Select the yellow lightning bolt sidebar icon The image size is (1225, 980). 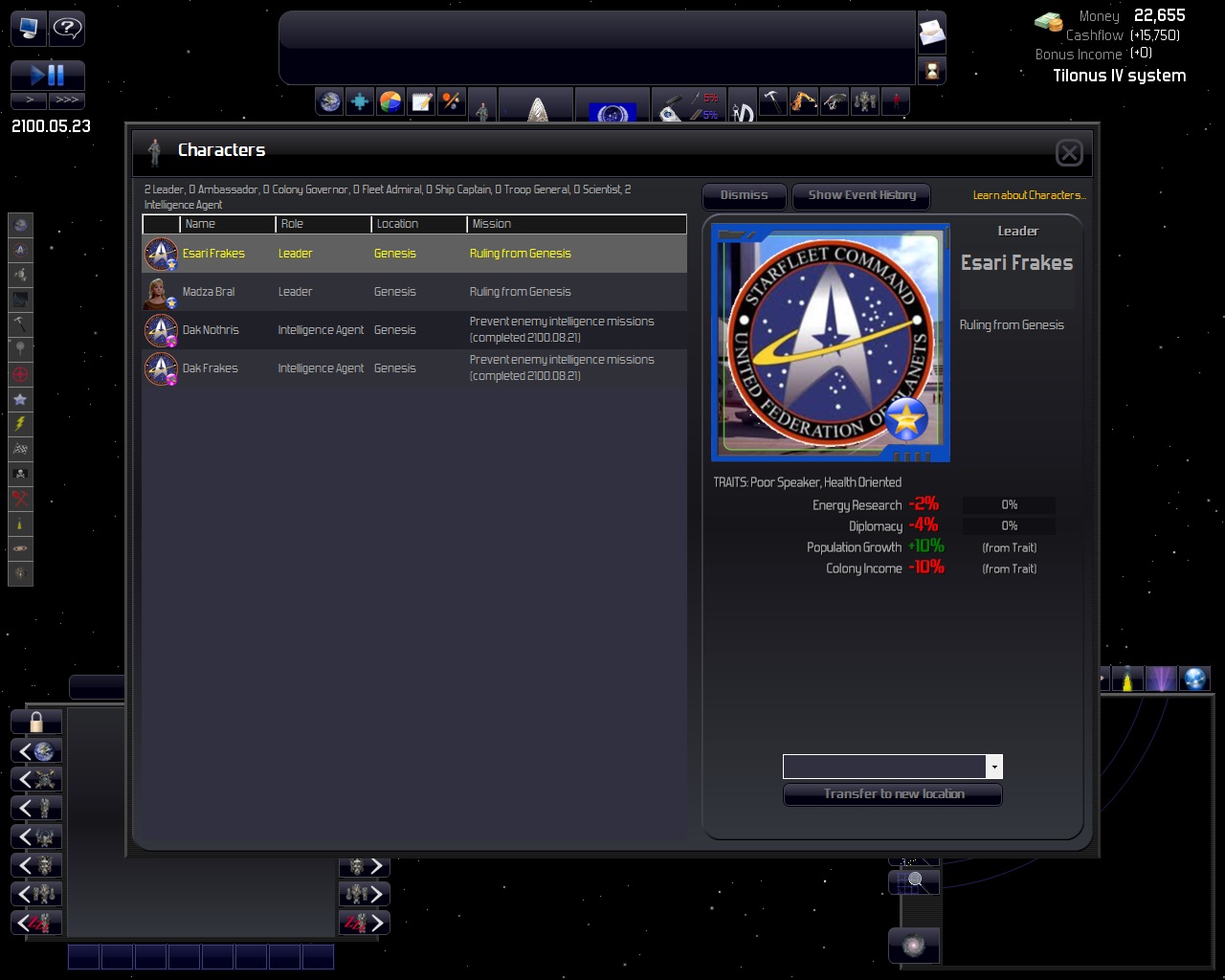[20, 424]
